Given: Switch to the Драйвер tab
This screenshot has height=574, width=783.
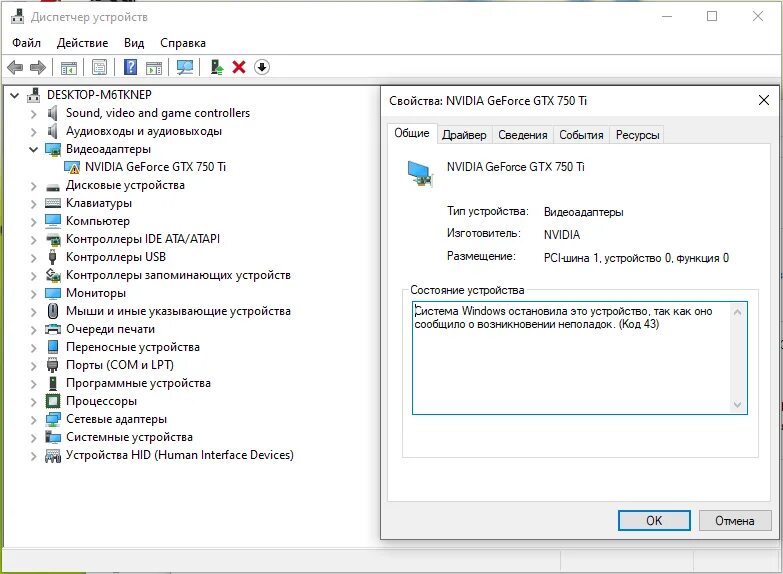Looking at the screenshot, I should point(464,135).
